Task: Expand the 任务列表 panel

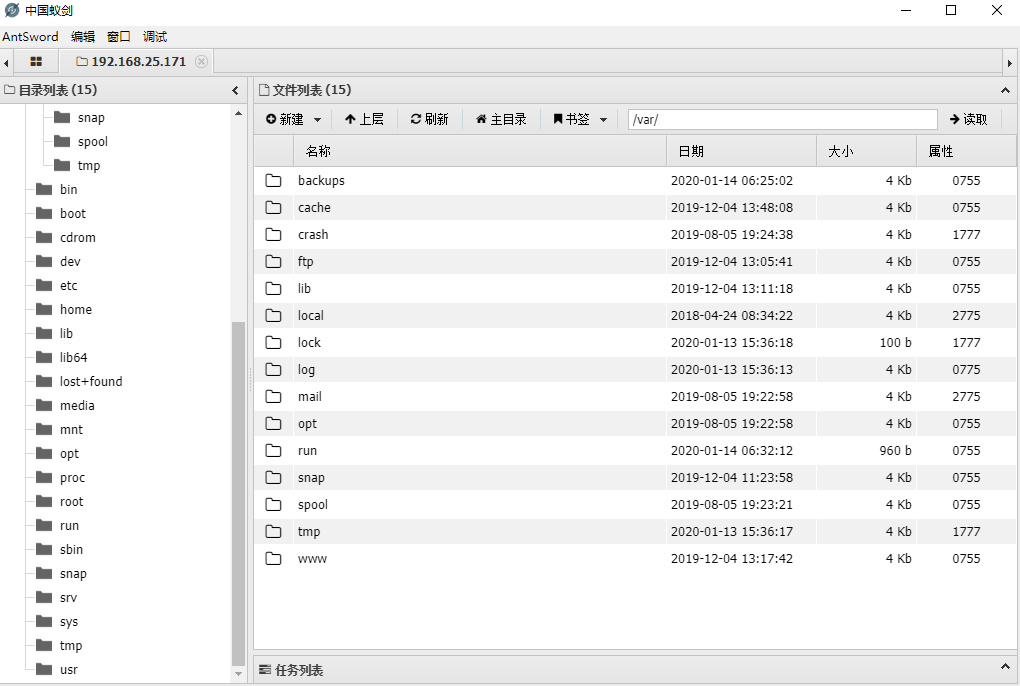Action: coord(1005,667)
